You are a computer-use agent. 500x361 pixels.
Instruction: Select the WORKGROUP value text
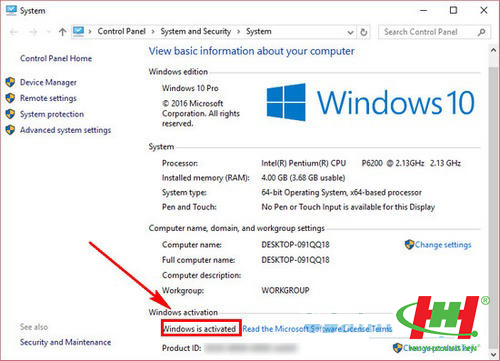[285, 290]
